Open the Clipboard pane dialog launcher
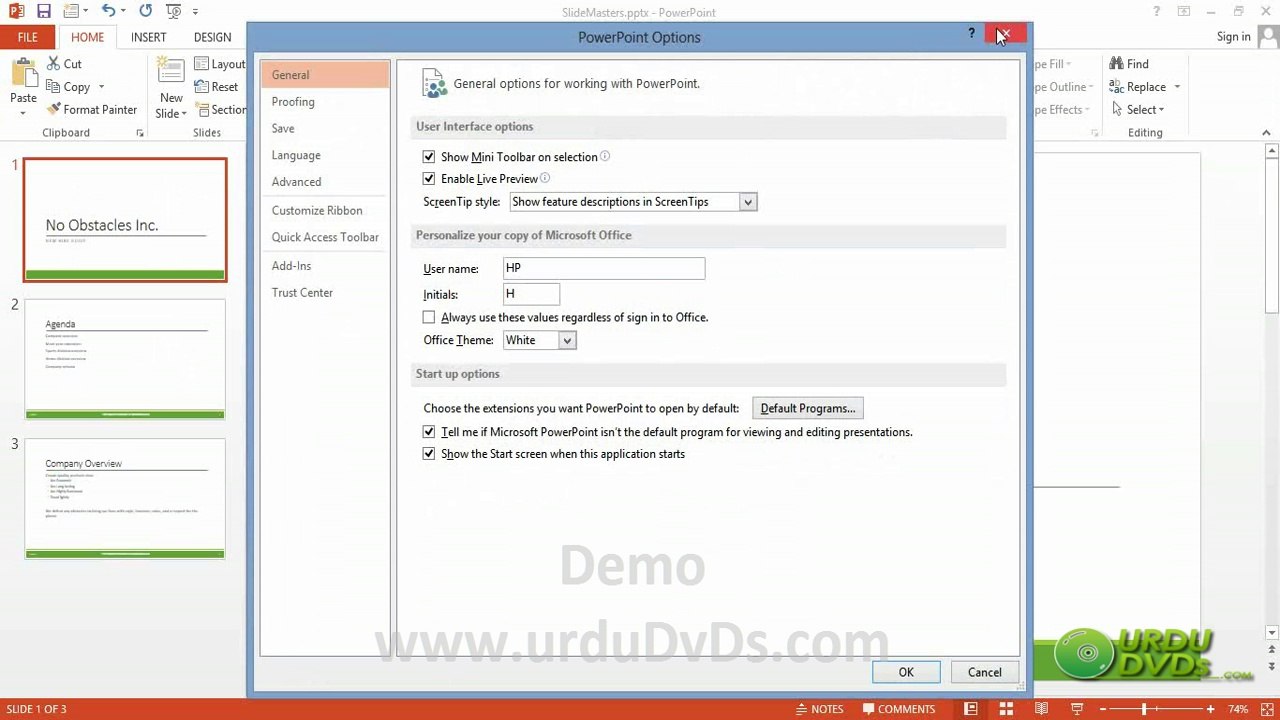The width and height of the screenshot is (1280, 720). pos(140,133)
